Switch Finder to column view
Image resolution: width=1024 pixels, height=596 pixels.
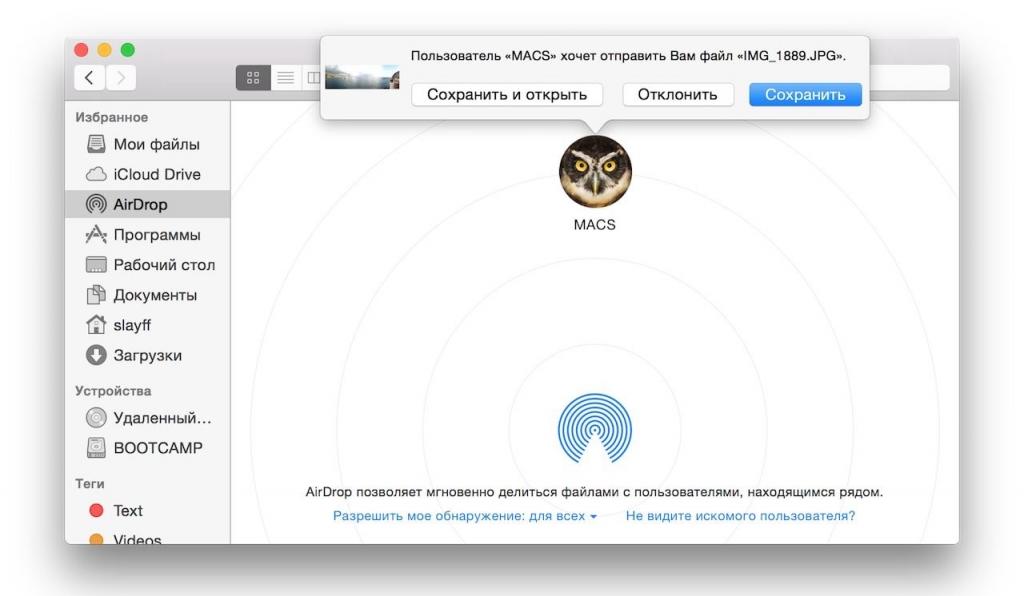pyautogui.click(x=312, y=78)
